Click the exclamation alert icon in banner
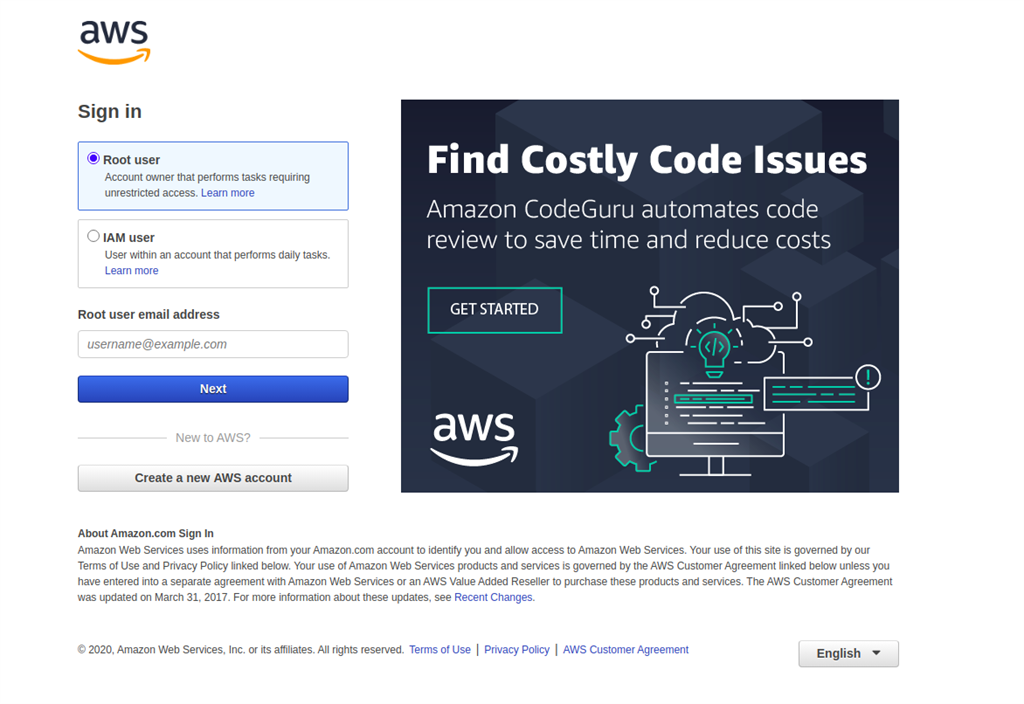Viewport: 1024px width, 704px height. point(868,377)
